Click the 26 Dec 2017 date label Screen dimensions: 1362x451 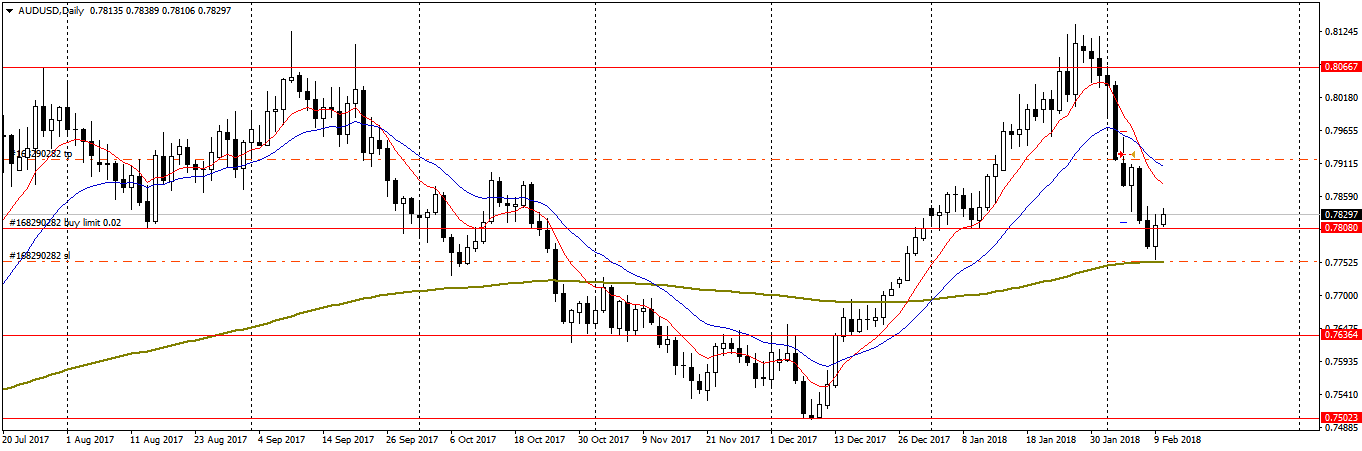point(925,439)
